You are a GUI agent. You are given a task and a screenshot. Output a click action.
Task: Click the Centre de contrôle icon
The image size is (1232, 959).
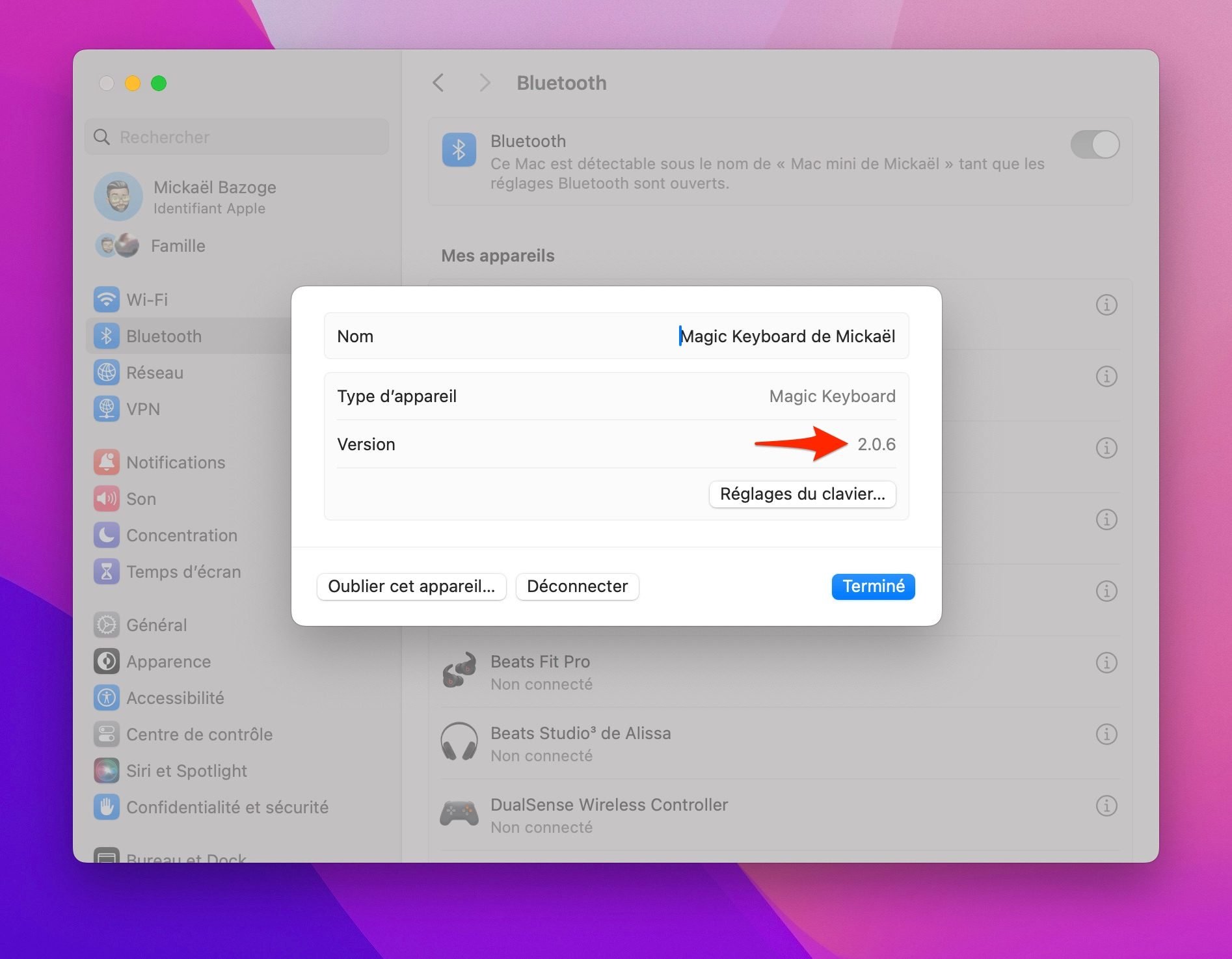click(x=107, y=734)
